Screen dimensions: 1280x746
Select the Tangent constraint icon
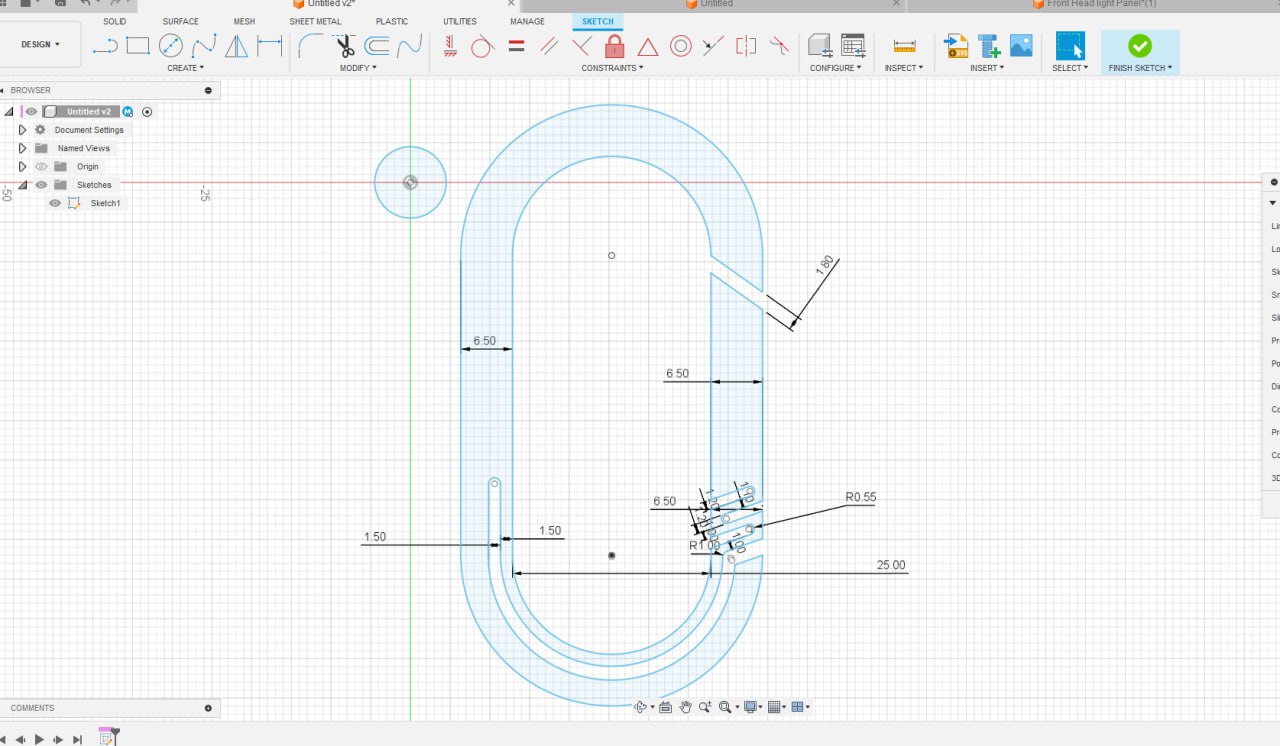point(482,46)
